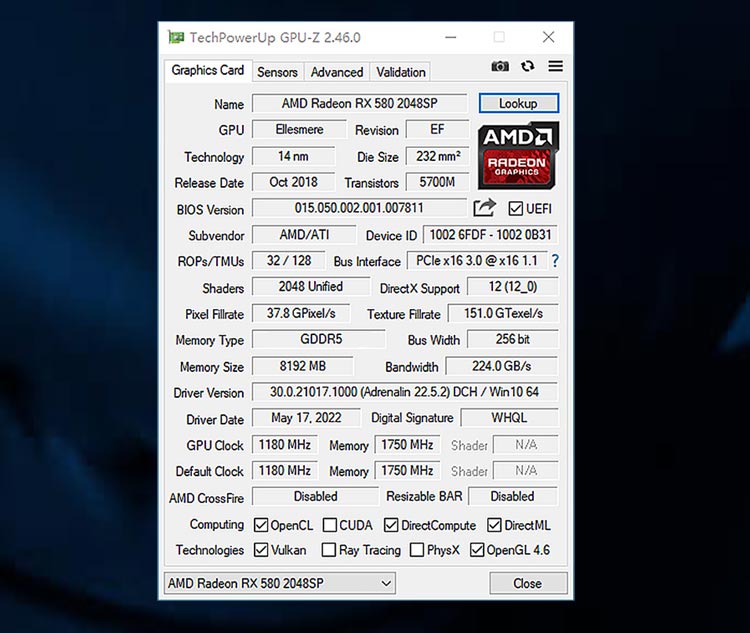This screenshot has width=750, height=633.
Task: Click the GPU Clock field 1180 MHz
Action: pyautogui.click(x=285, y=445)
